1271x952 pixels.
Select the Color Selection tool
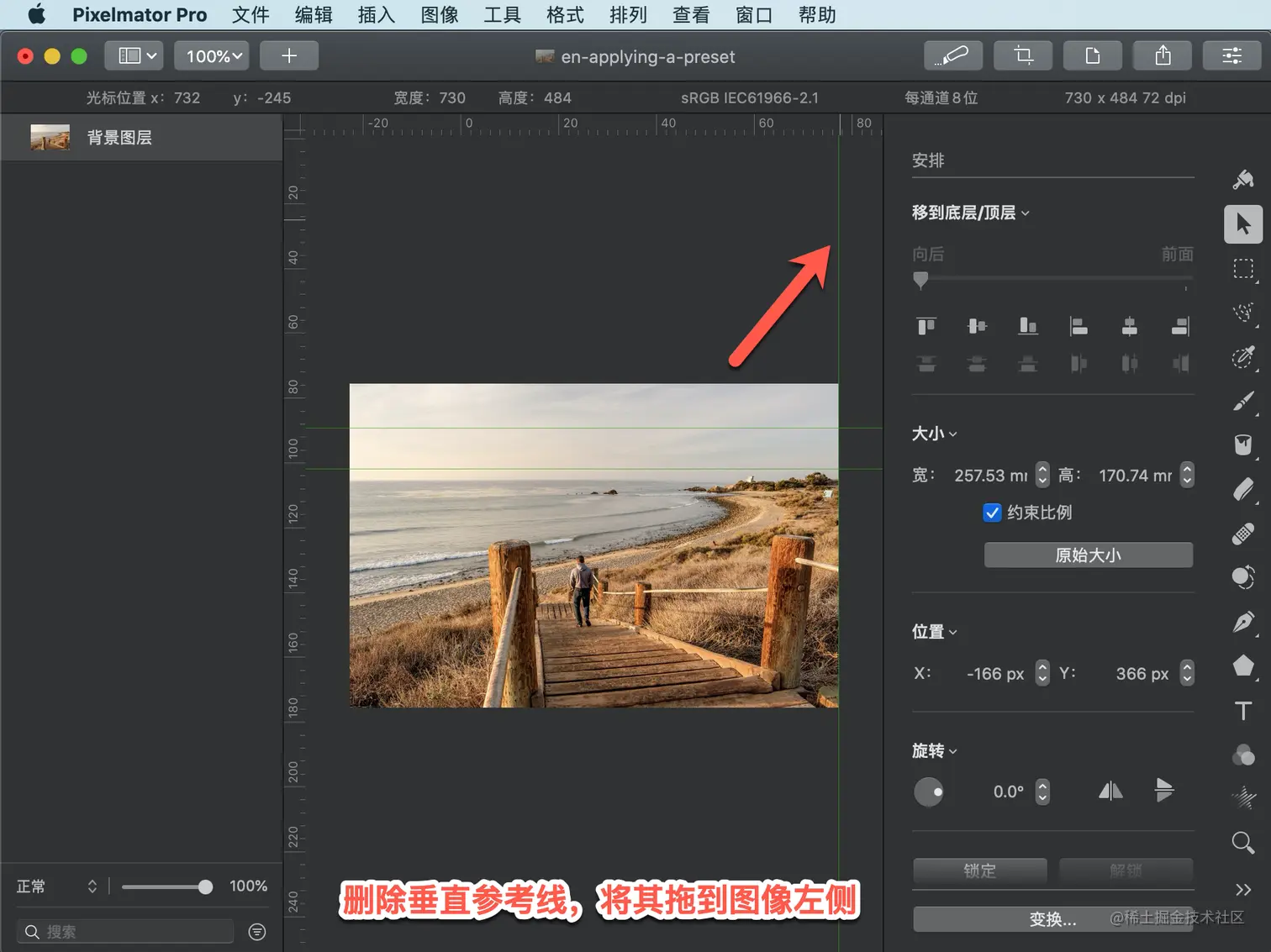(x=1243, y=357)
